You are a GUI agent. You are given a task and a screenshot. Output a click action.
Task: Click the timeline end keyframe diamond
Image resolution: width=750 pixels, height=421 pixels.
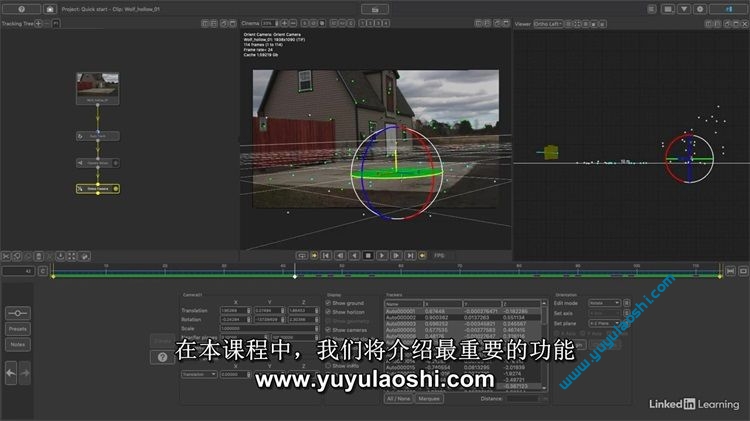(719, 277)
